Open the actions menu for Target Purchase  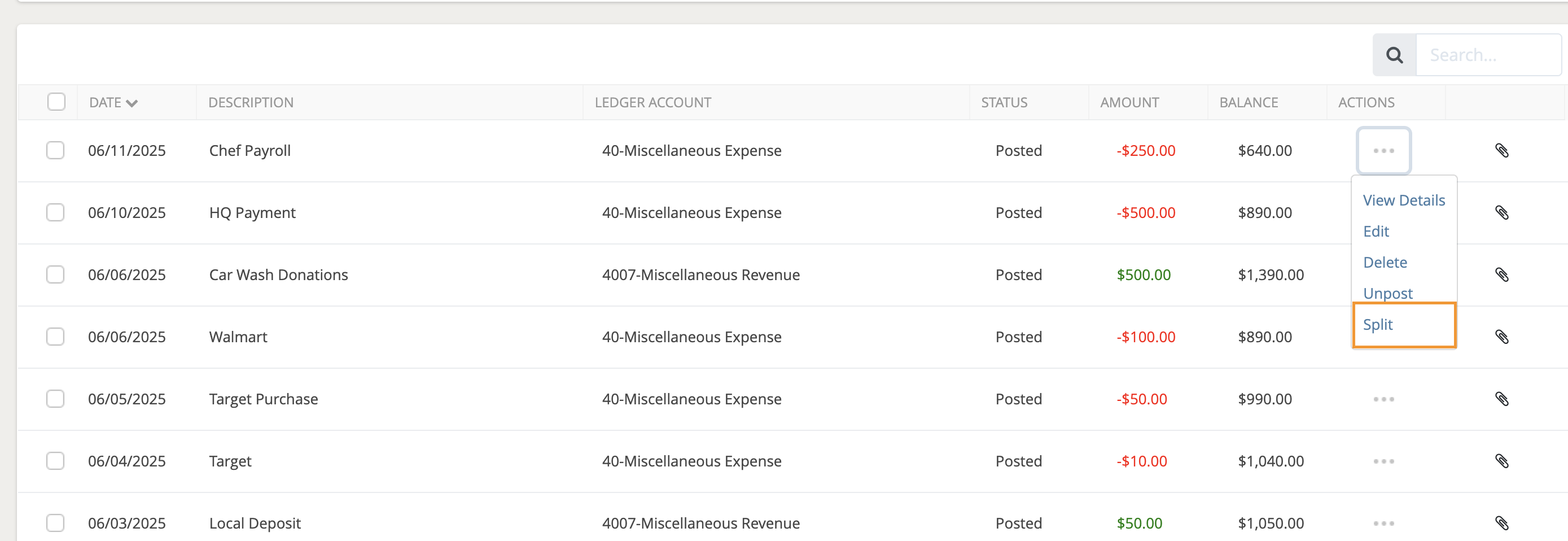[1383, 399]
